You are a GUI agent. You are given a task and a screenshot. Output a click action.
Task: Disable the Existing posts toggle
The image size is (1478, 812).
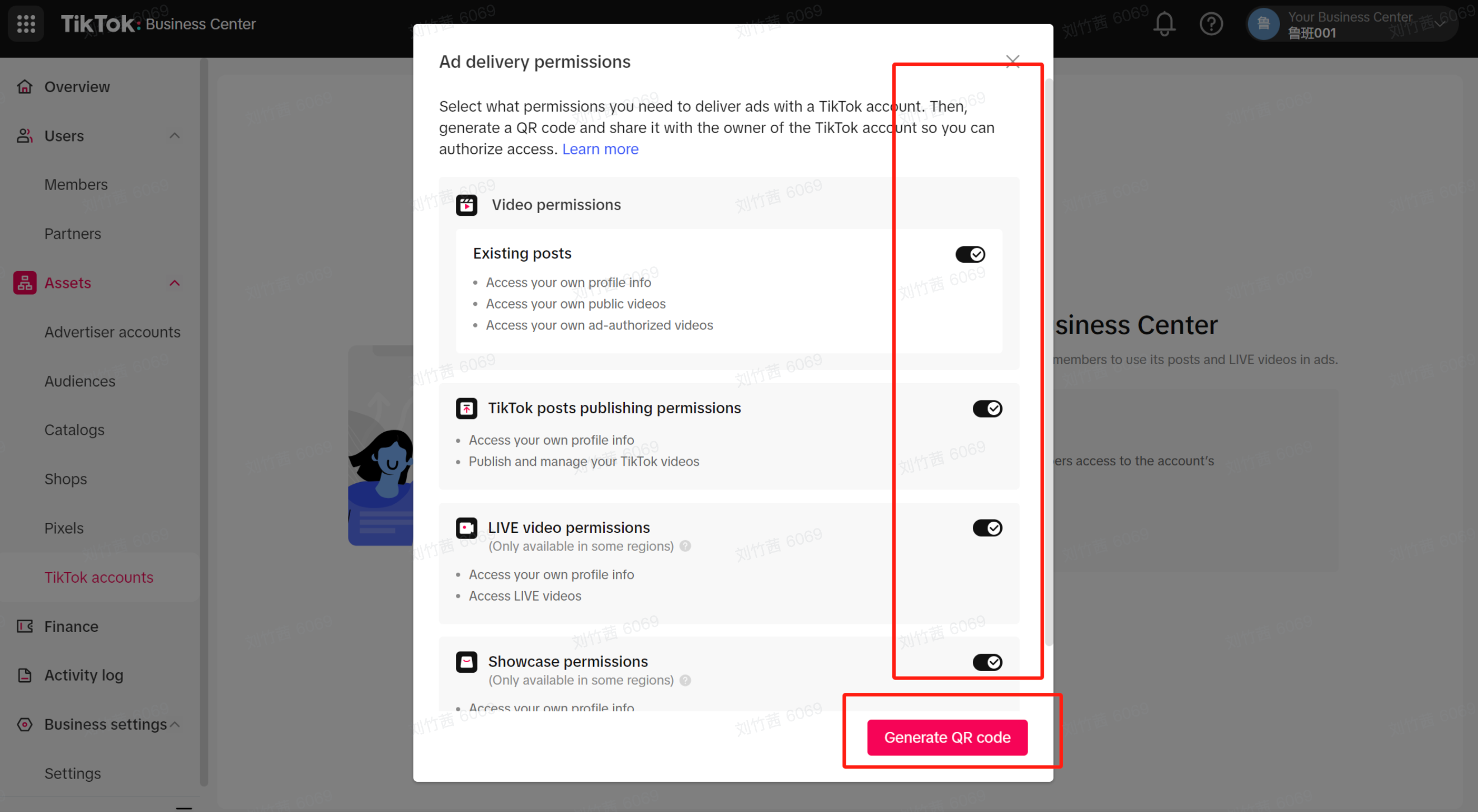point(970,254)
